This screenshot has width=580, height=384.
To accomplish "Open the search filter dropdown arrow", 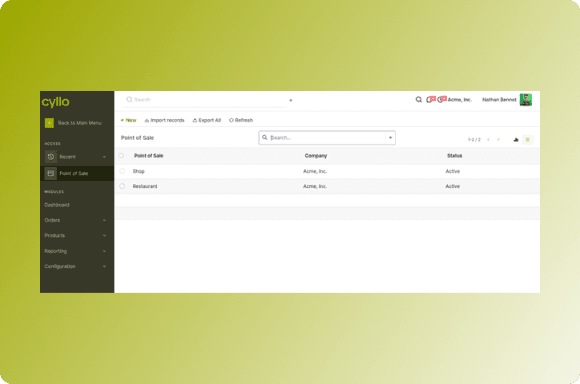I will pos(390,138).
